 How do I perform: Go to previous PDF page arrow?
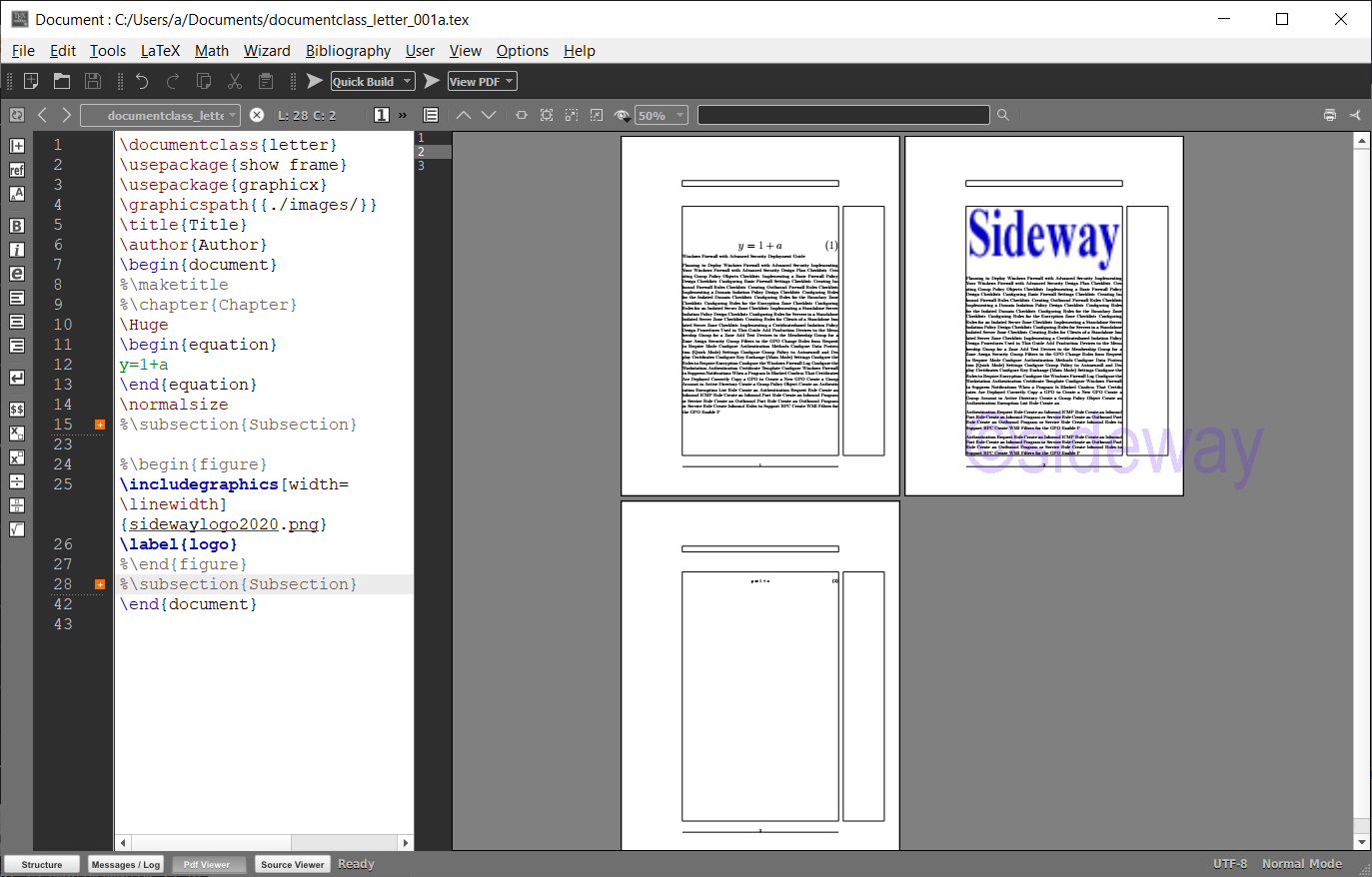coord(464,115)
